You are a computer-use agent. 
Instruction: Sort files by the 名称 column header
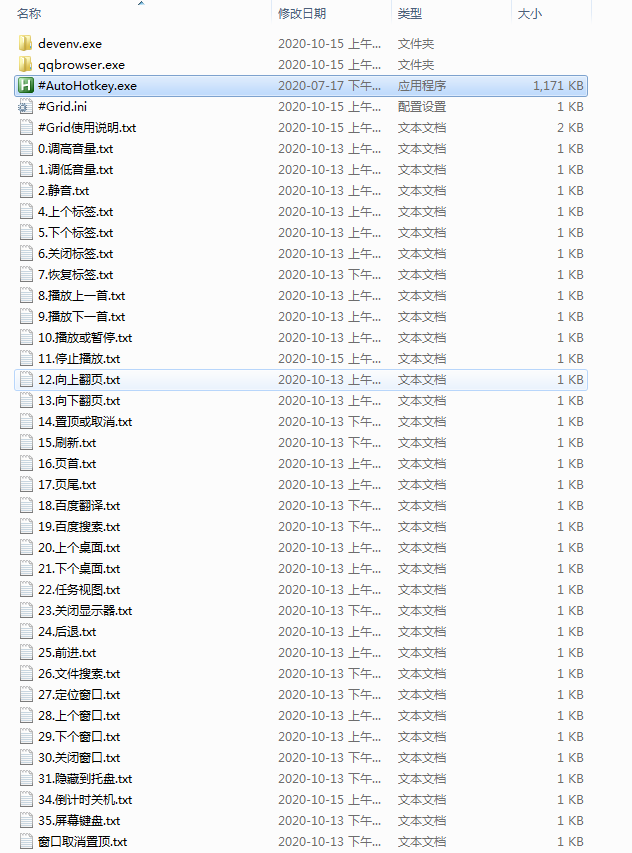coord(29,14)
